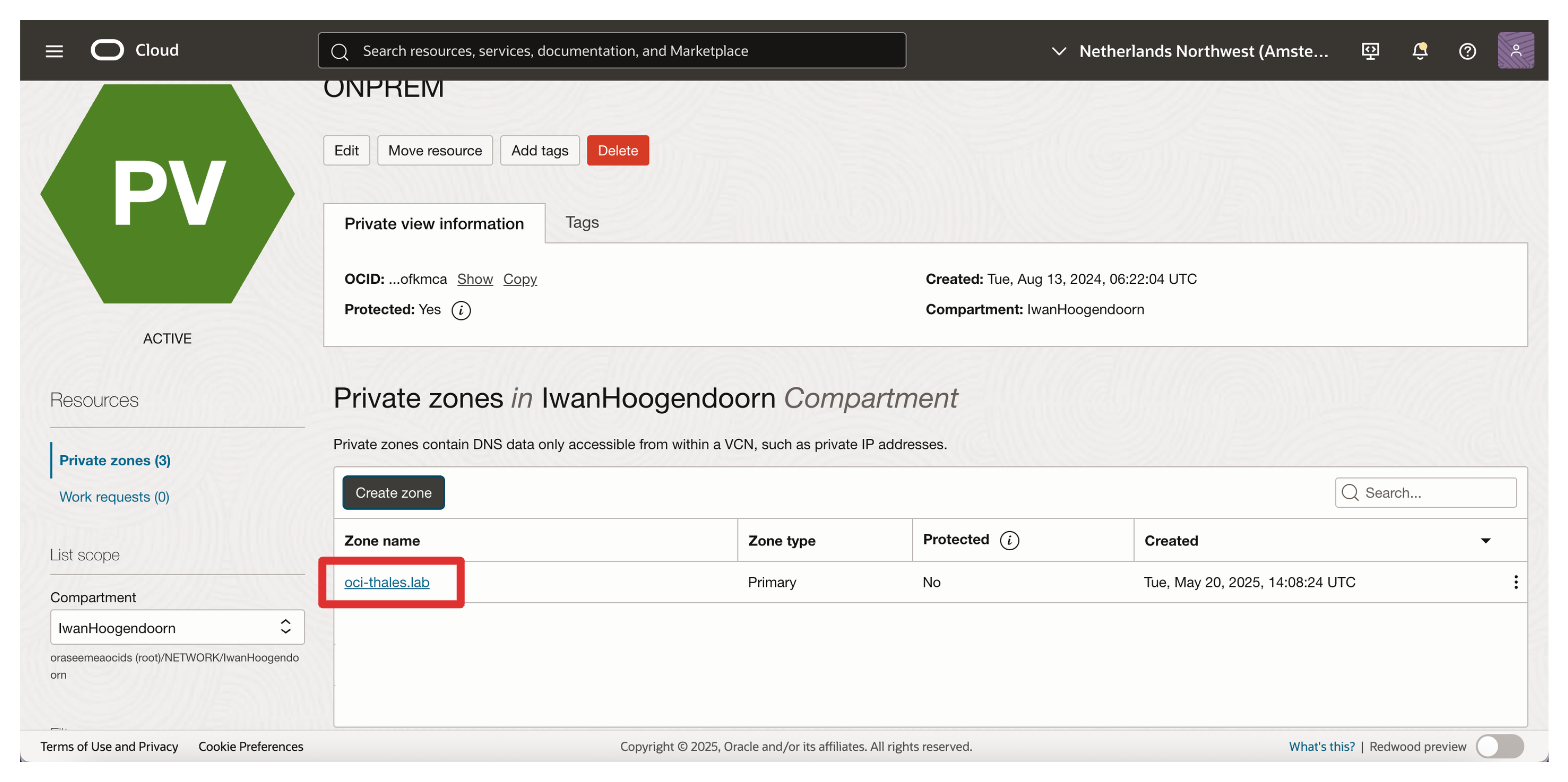Open the oci-thales.lab zone link
The height and width of the screenshot is (782, 1568).
coord(387,582)
